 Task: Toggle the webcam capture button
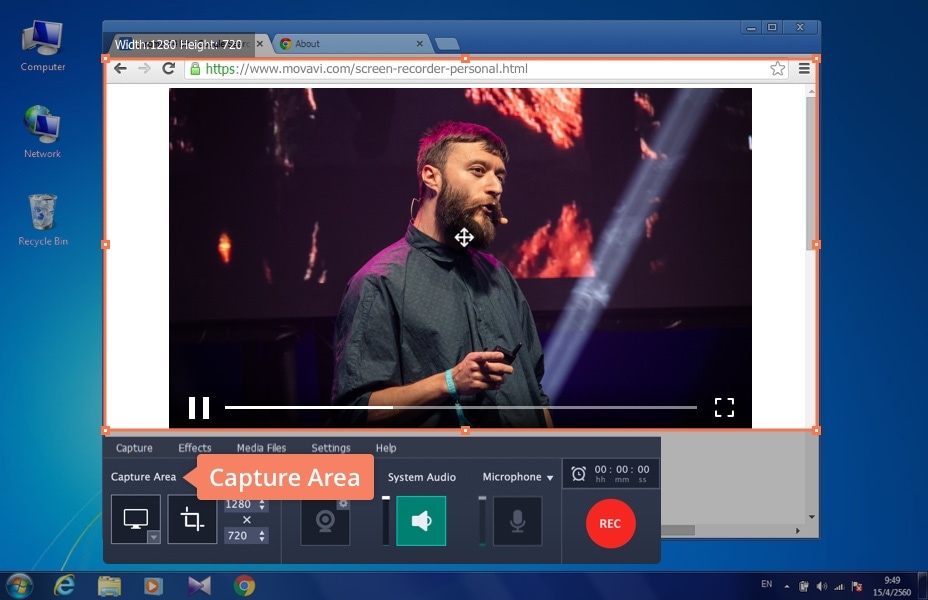click(x=325, y=521)
